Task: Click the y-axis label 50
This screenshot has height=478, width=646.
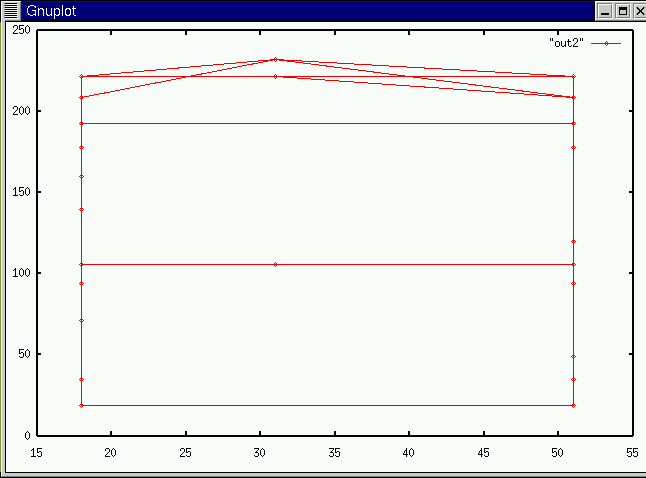Action: tap(24, 354)
